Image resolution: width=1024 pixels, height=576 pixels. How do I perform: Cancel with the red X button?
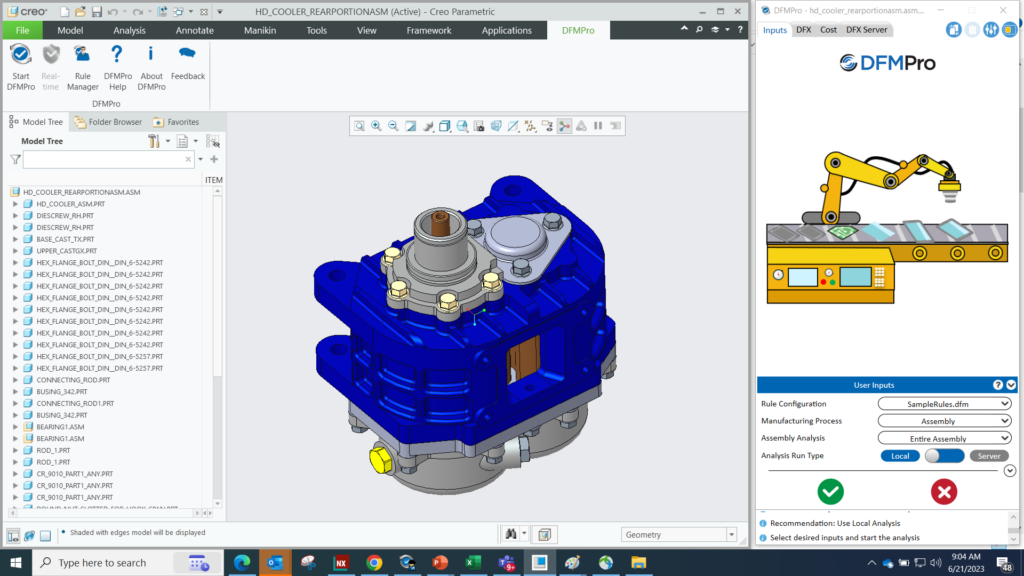point(944,492)
